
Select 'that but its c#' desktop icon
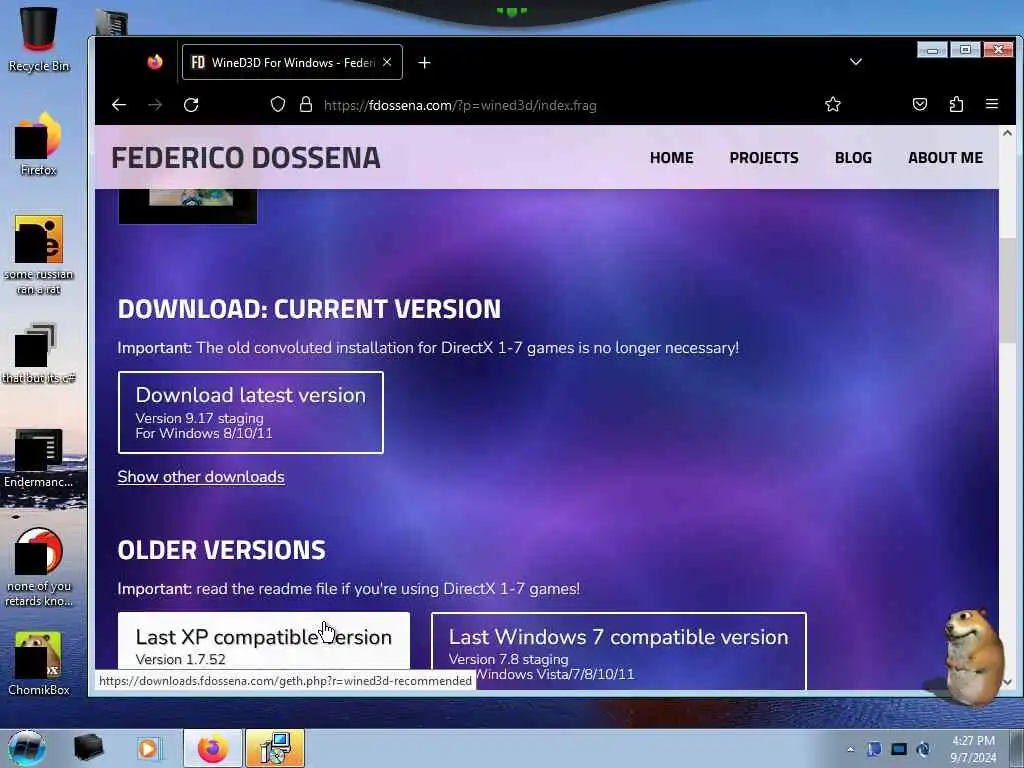pyautogui.click(x=39, y=353)
